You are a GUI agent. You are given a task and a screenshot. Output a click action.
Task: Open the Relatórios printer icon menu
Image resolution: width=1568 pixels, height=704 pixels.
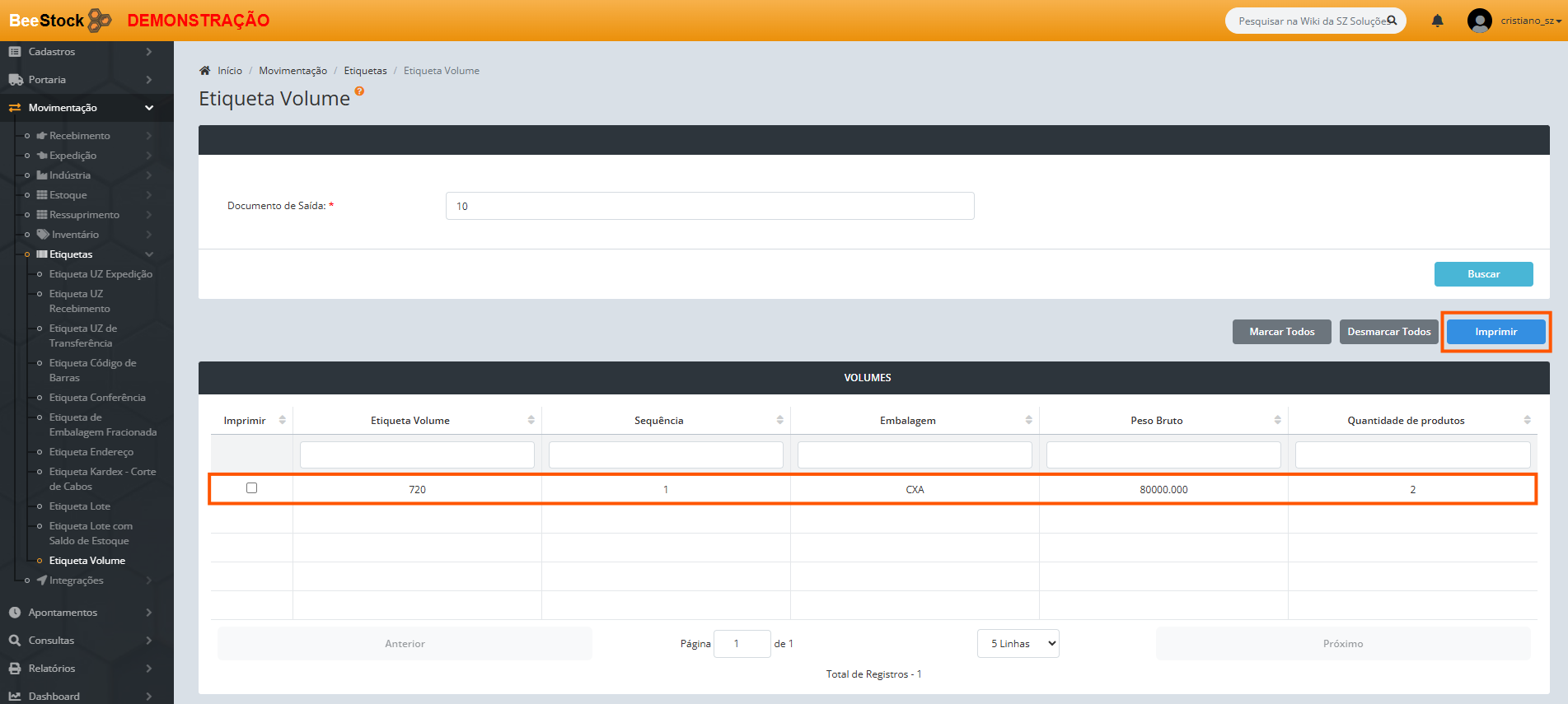coord(15,669)
